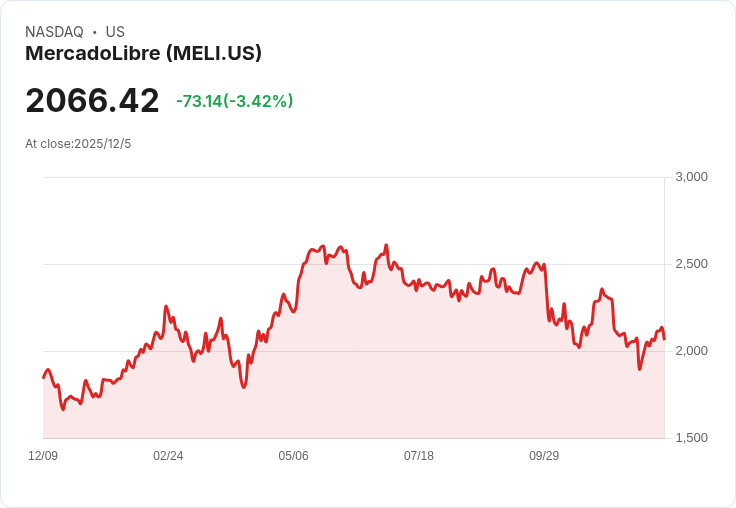Viewport: 736px width, 508px height.
Task: Click the right end of the price line
Action: (665, 339)
